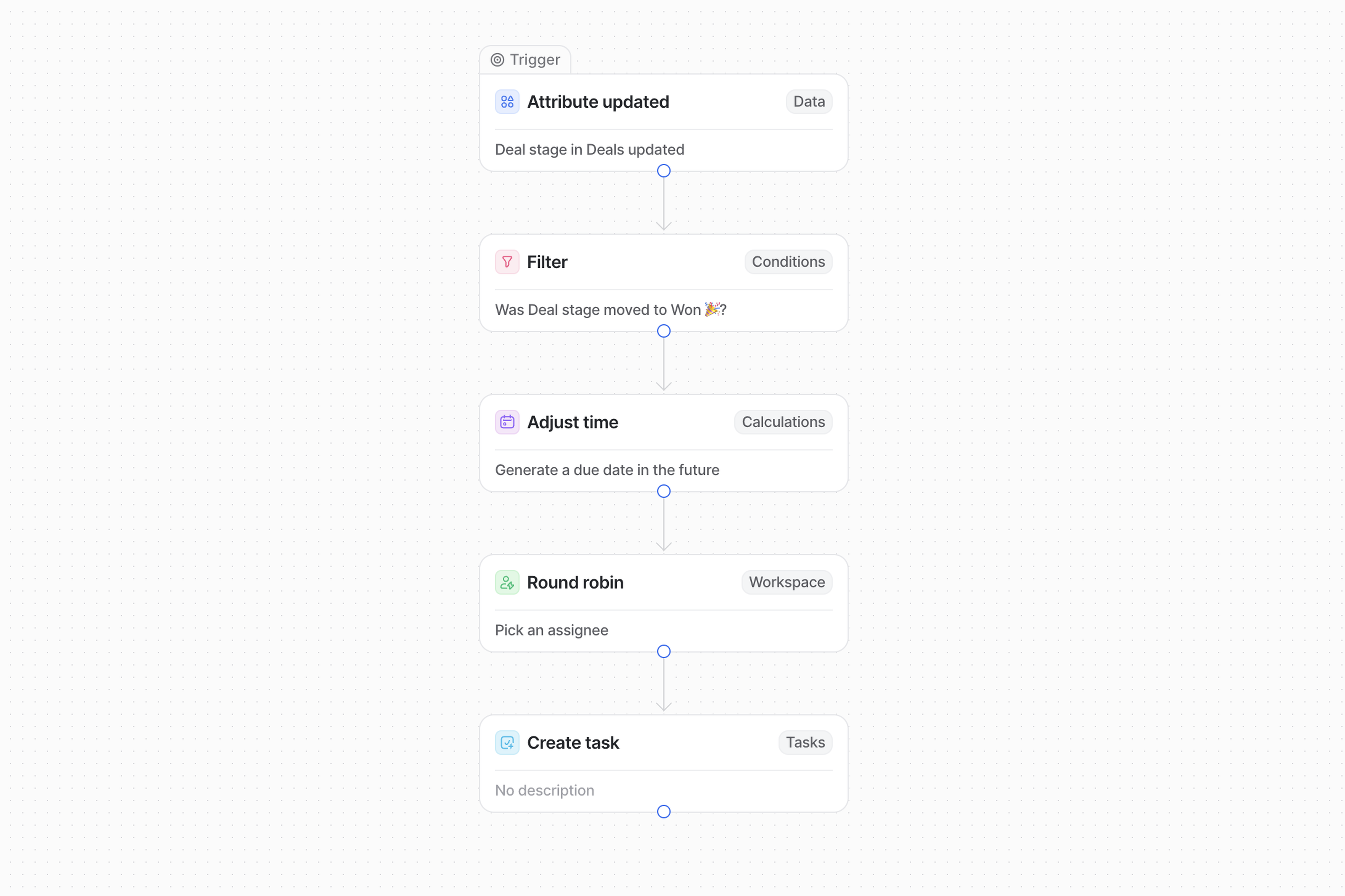Click the Create task checkbox icon
The height and width of the screenshot is (896, 1345).
[x=507, y=743]
